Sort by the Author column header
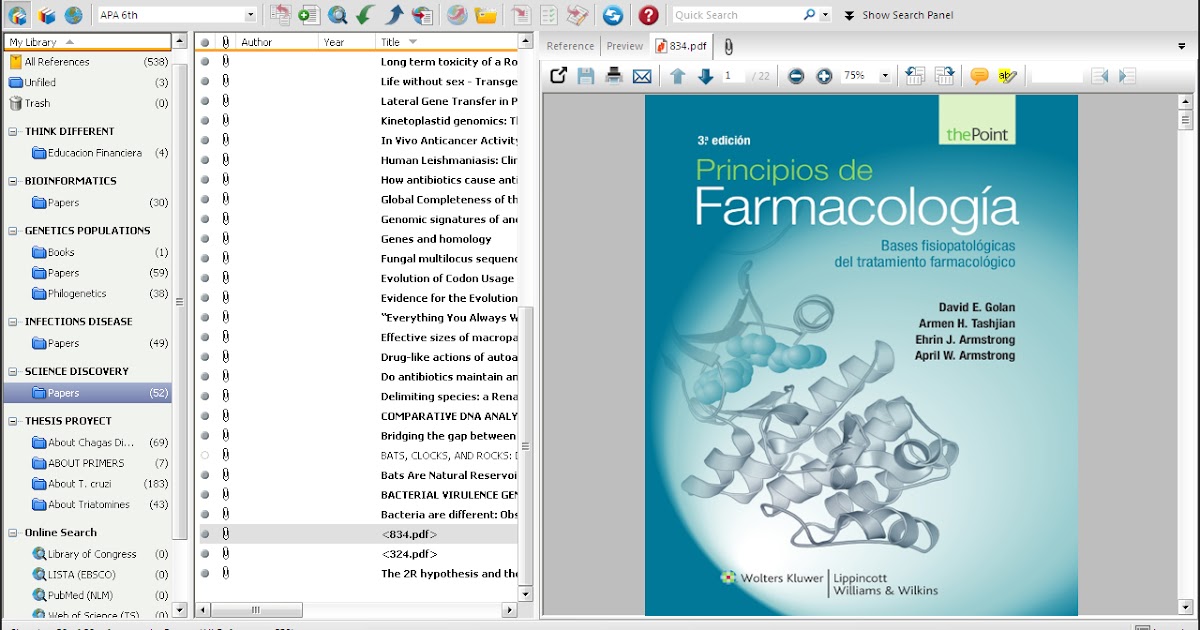The image size is (1200, 630). pos(278,42)
